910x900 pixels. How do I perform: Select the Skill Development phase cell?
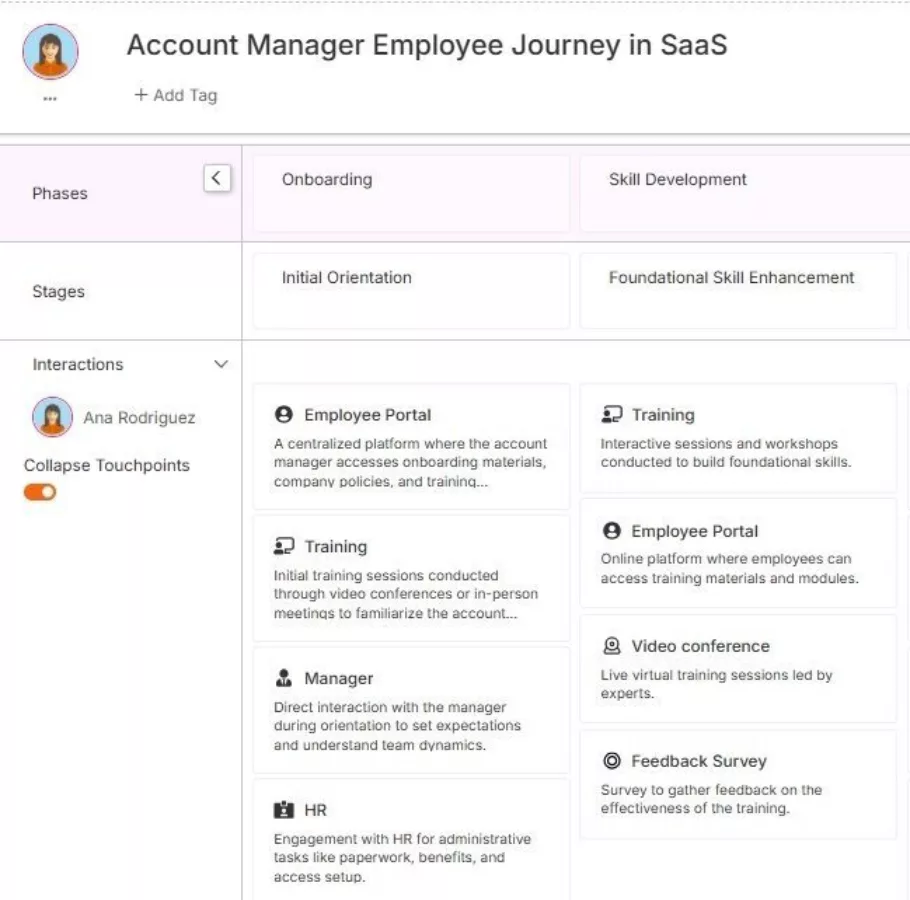coord(738,193)
